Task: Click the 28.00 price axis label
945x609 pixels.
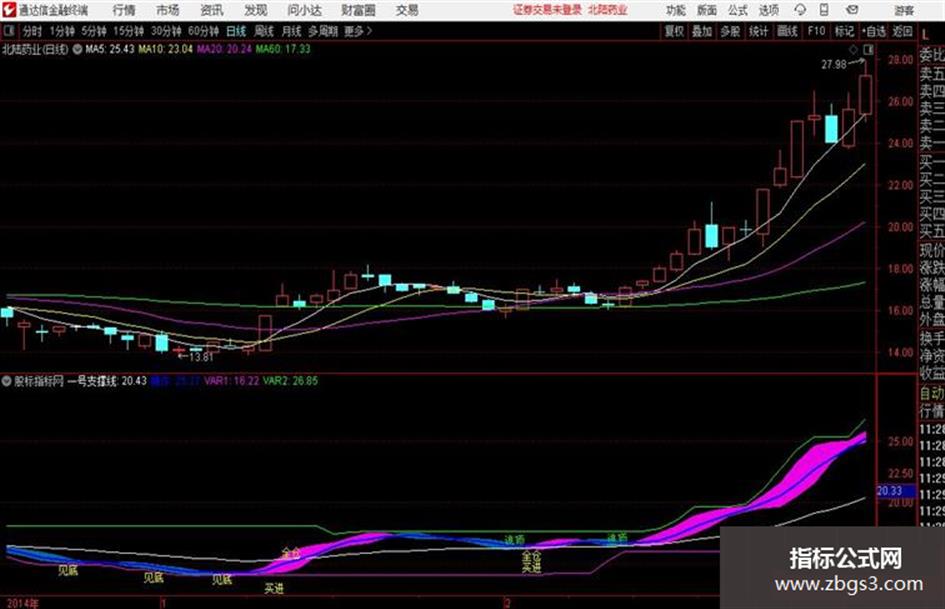Action: [900, 60]
